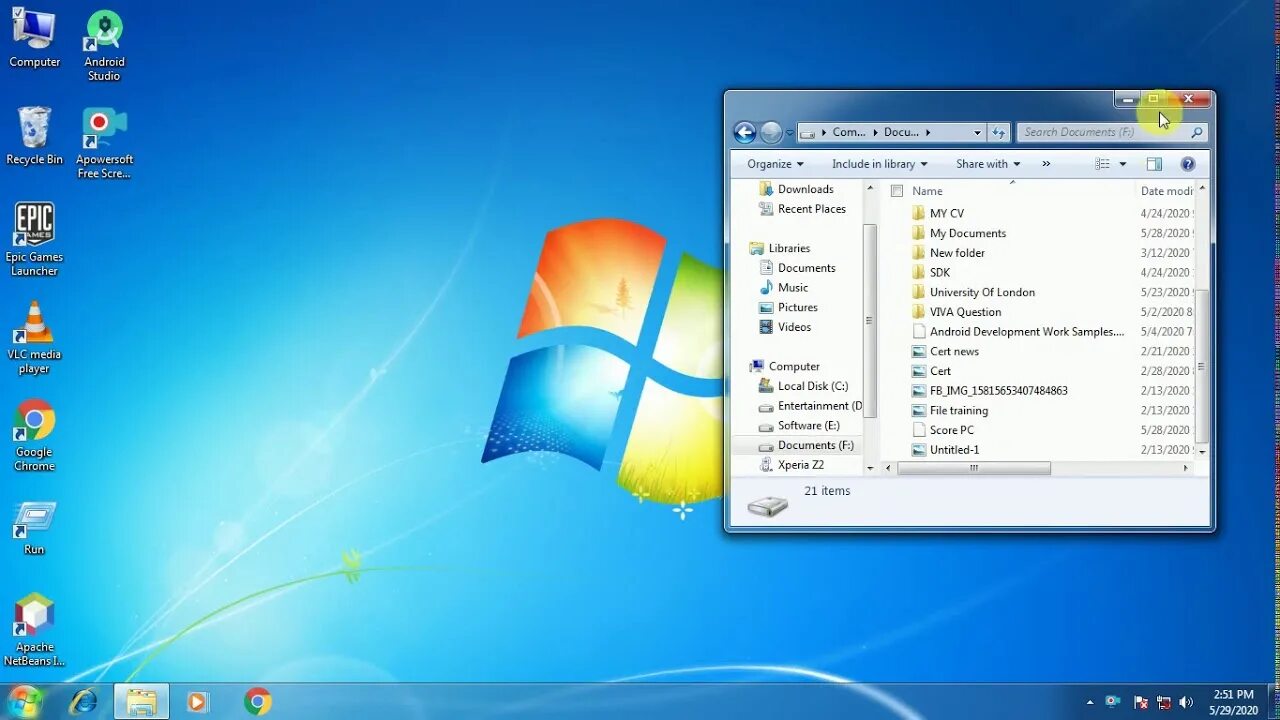Select Downloads in navigation pane
Screen dimensions: 1280x720
805,189
